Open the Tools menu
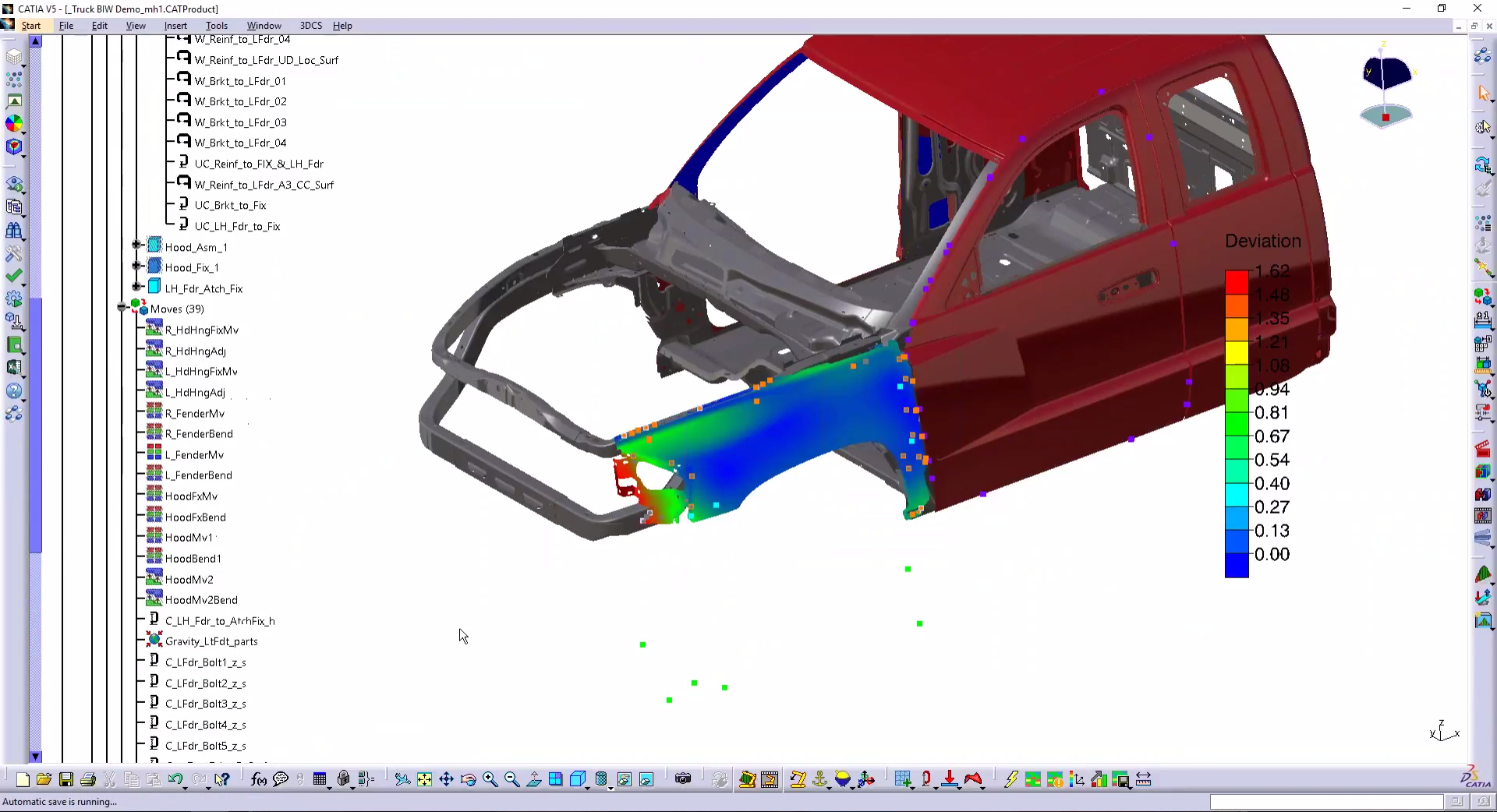Screen dimensions: 1497x812 point(217,26)
